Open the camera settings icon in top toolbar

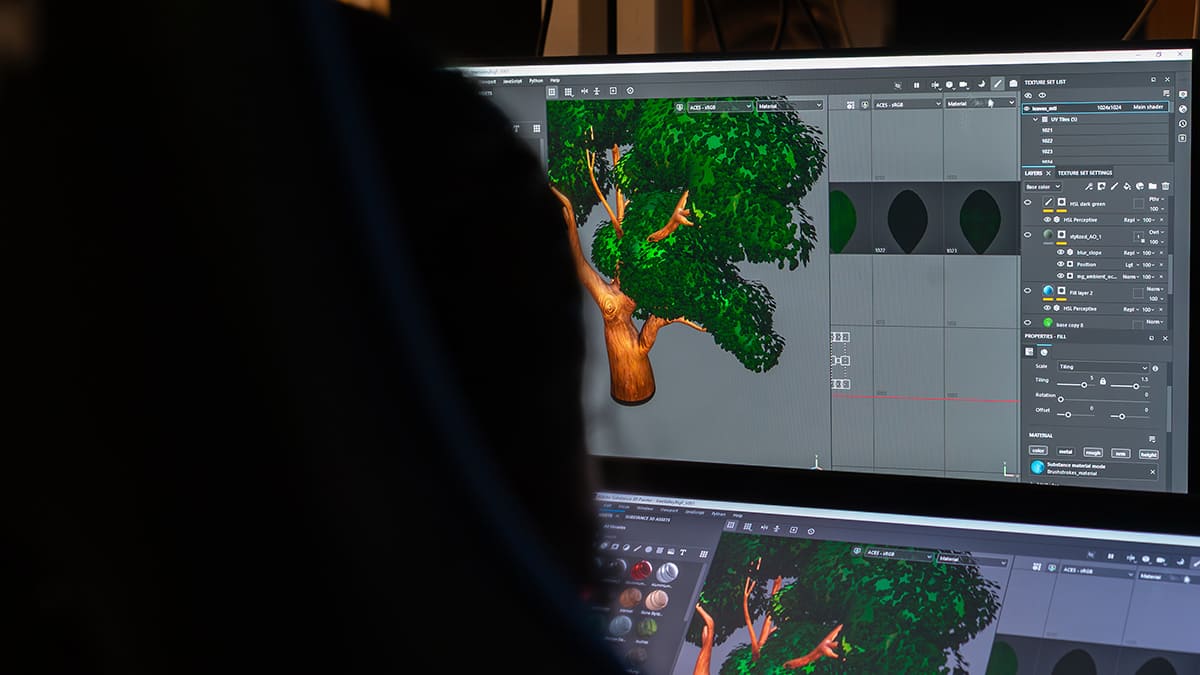point(963,85)
